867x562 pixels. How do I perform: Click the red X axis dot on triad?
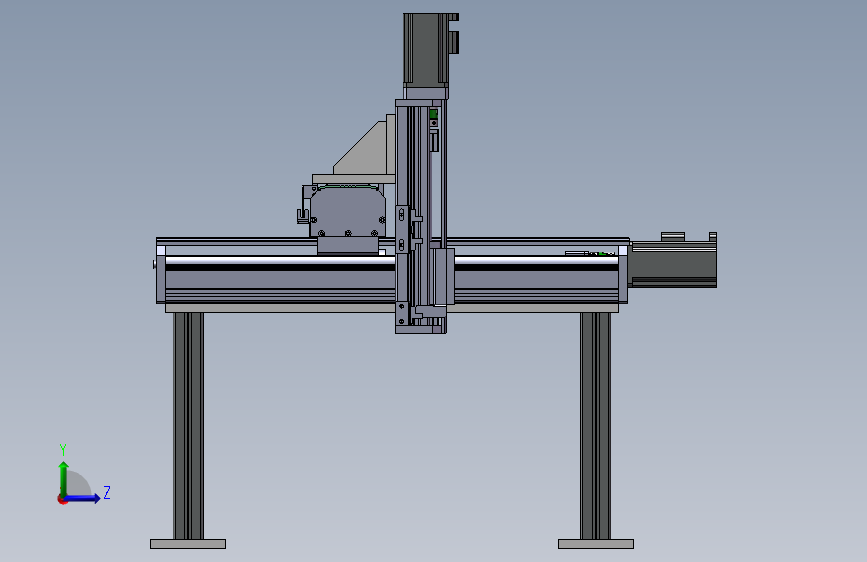pos(62,500)
